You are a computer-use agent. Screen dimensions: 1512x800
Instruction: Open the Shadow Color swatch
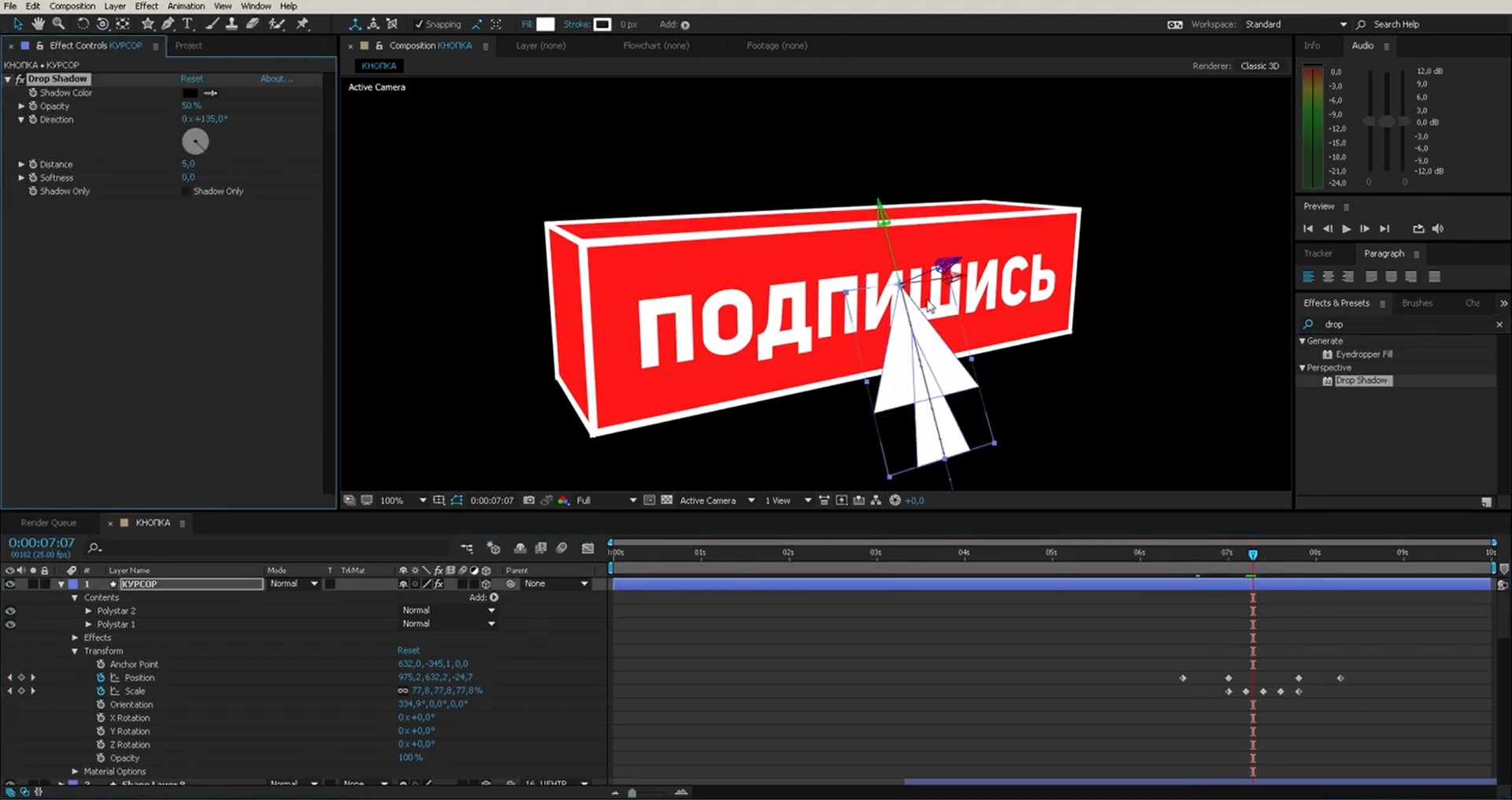tap(190, 92)
